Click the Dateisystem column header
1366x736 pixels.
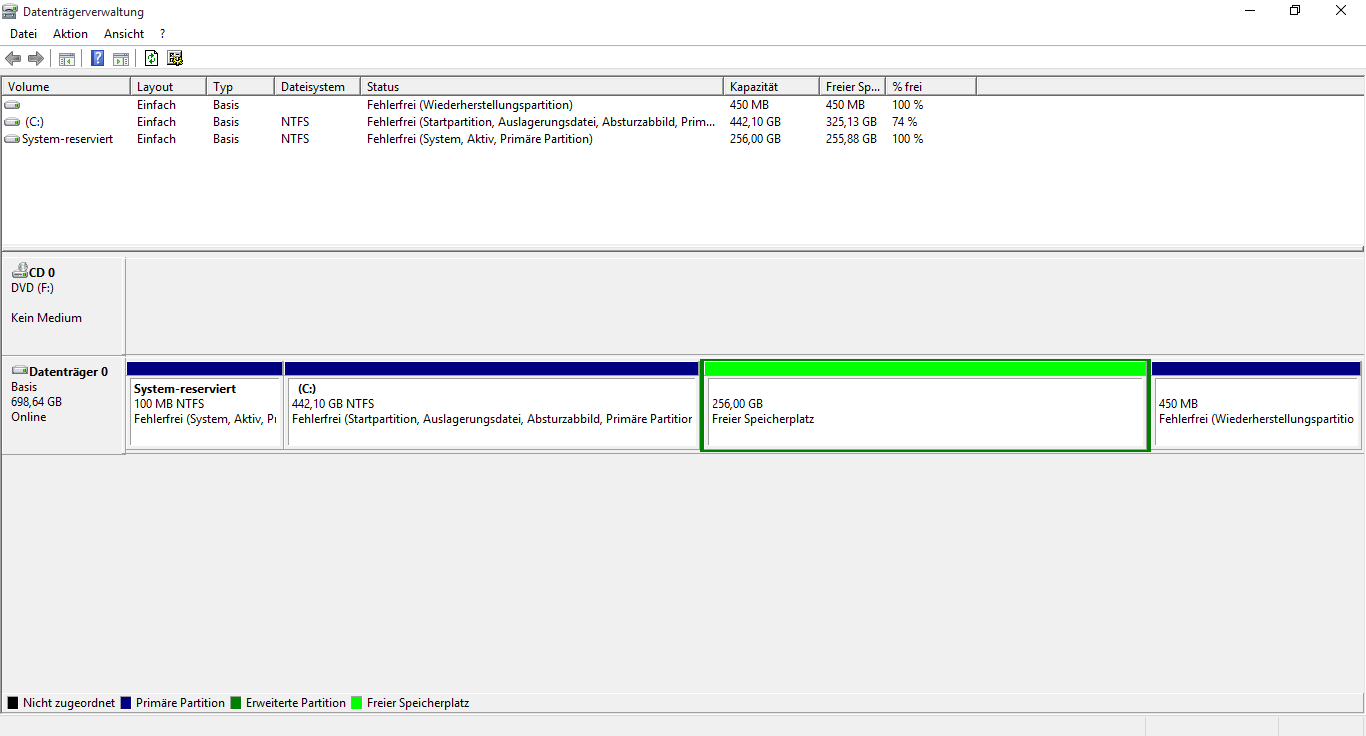point(316,87)
